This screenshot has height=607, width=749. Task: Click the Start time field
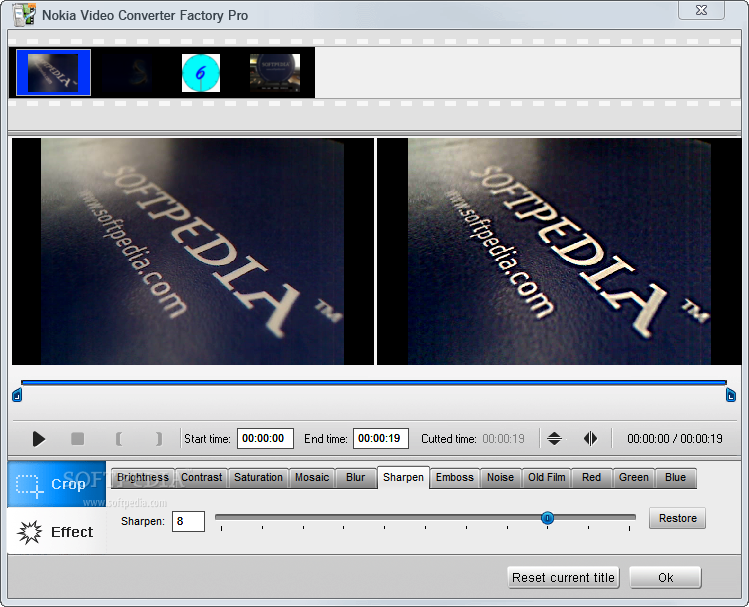265,438
